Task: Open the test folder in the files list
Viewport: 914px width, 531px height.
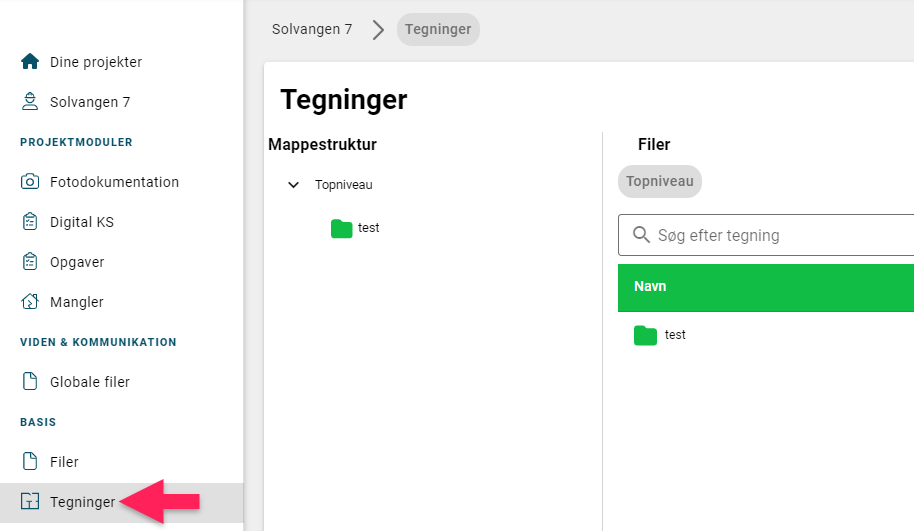Action: point(660,335)
